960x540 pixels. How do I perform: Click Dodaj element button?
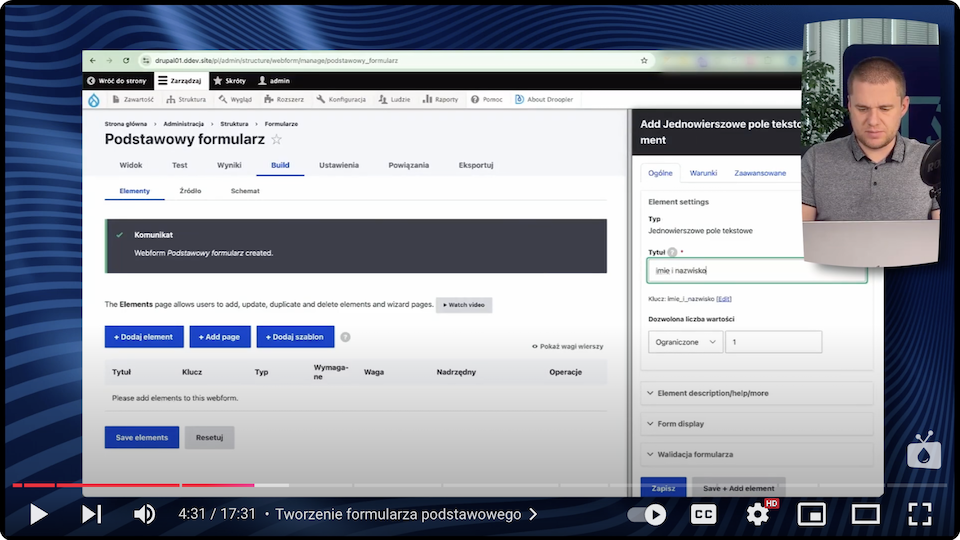(x=144, y=337)
